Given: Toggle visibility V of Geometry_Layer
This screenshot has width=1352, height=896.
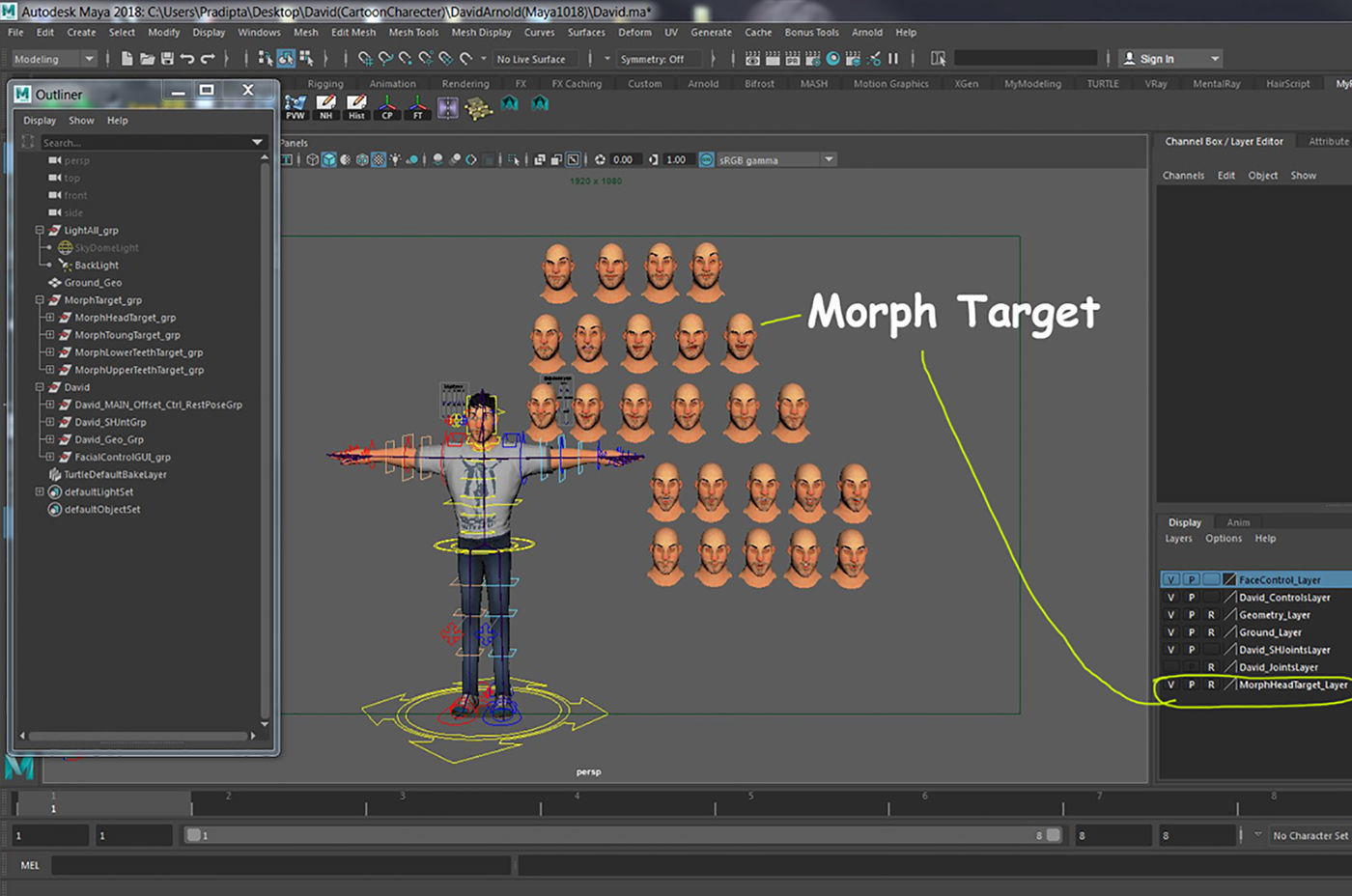Looking at the screenshot, I should pyautogui.click(x=1171, y=614).
